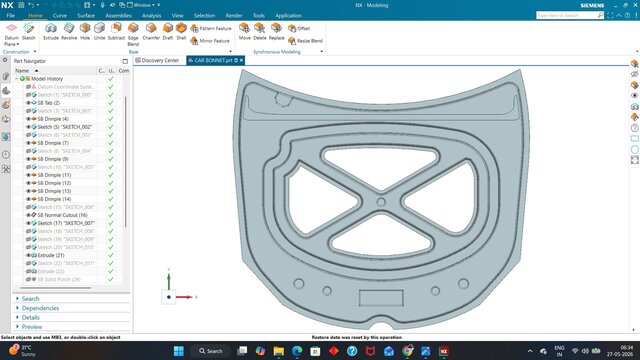Select Sketch (17) "SKETCH_007" in tree

pyautogui.click(x=66, y=223)
